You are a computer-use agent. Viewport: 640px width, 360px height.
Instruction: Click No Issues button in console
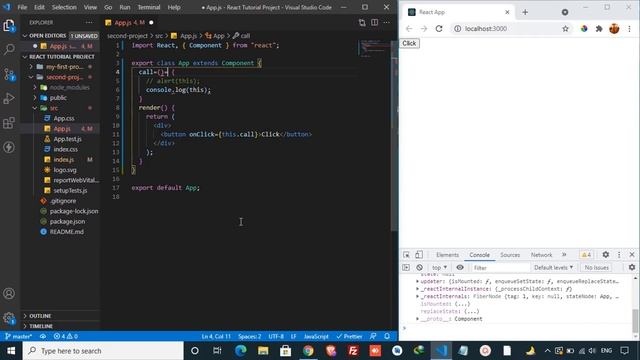click(x=596, y=267)
